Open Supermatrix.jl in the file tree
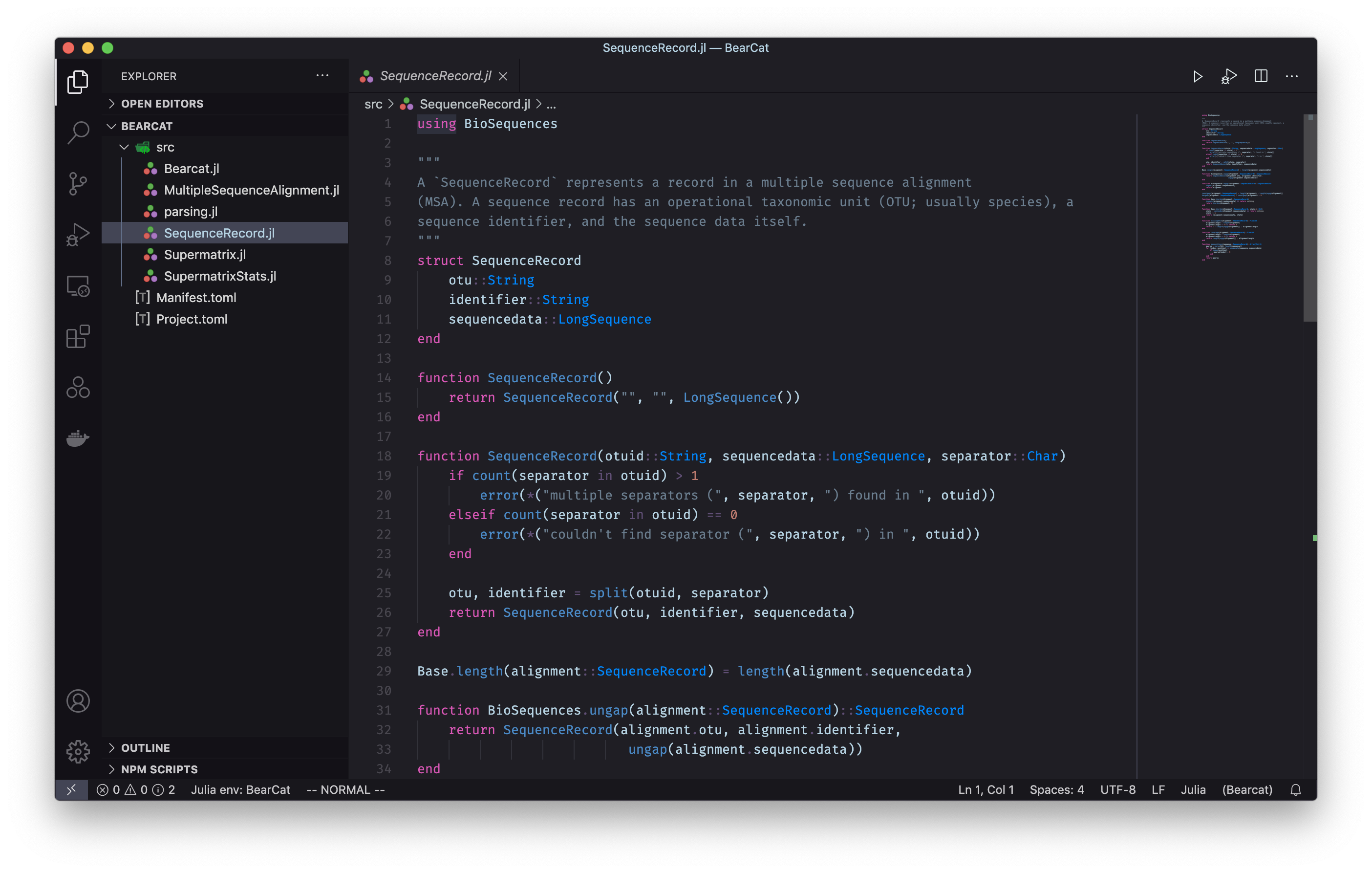Viewport: 1372px width, 873px height. coord(205,255)
